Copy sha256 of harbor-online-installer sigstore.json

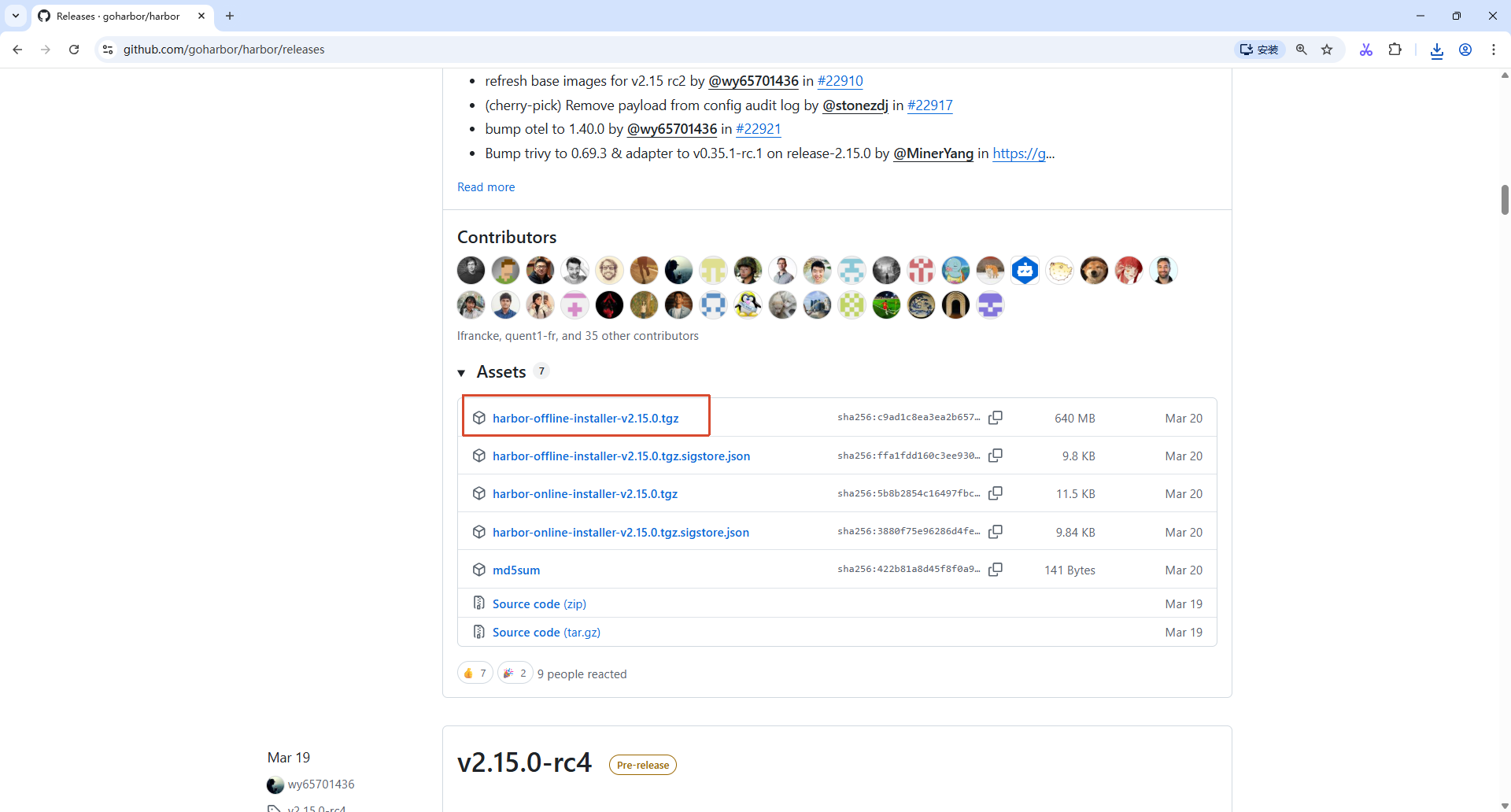point(996,532)
